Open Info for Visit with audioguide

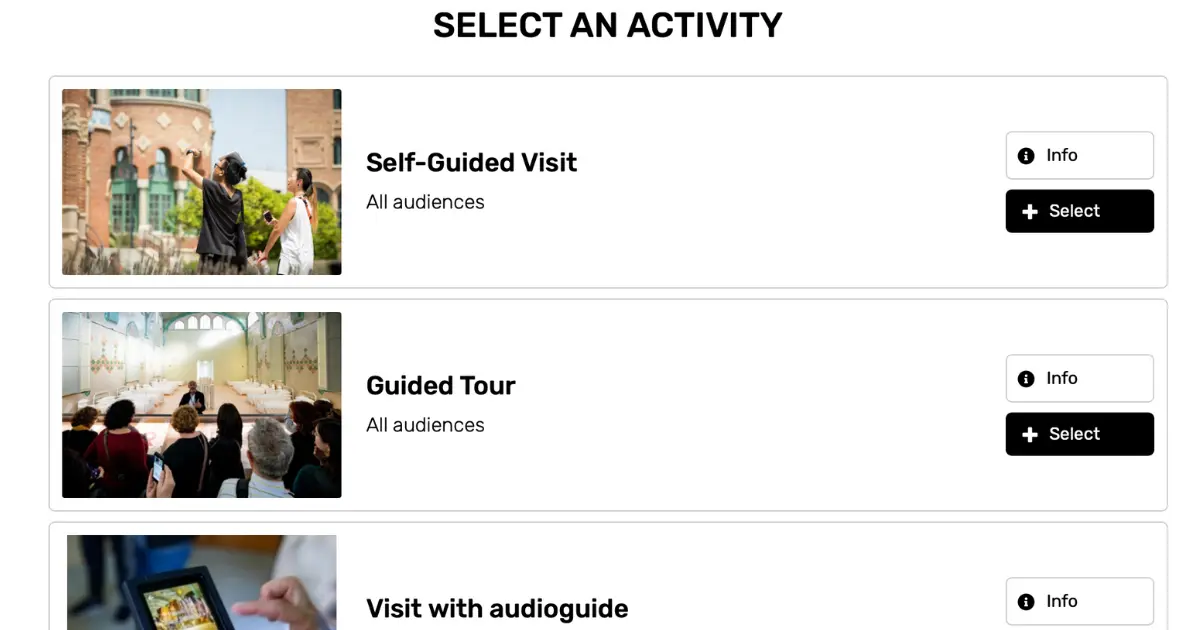pyautogui.click(x=1080, y=602)
